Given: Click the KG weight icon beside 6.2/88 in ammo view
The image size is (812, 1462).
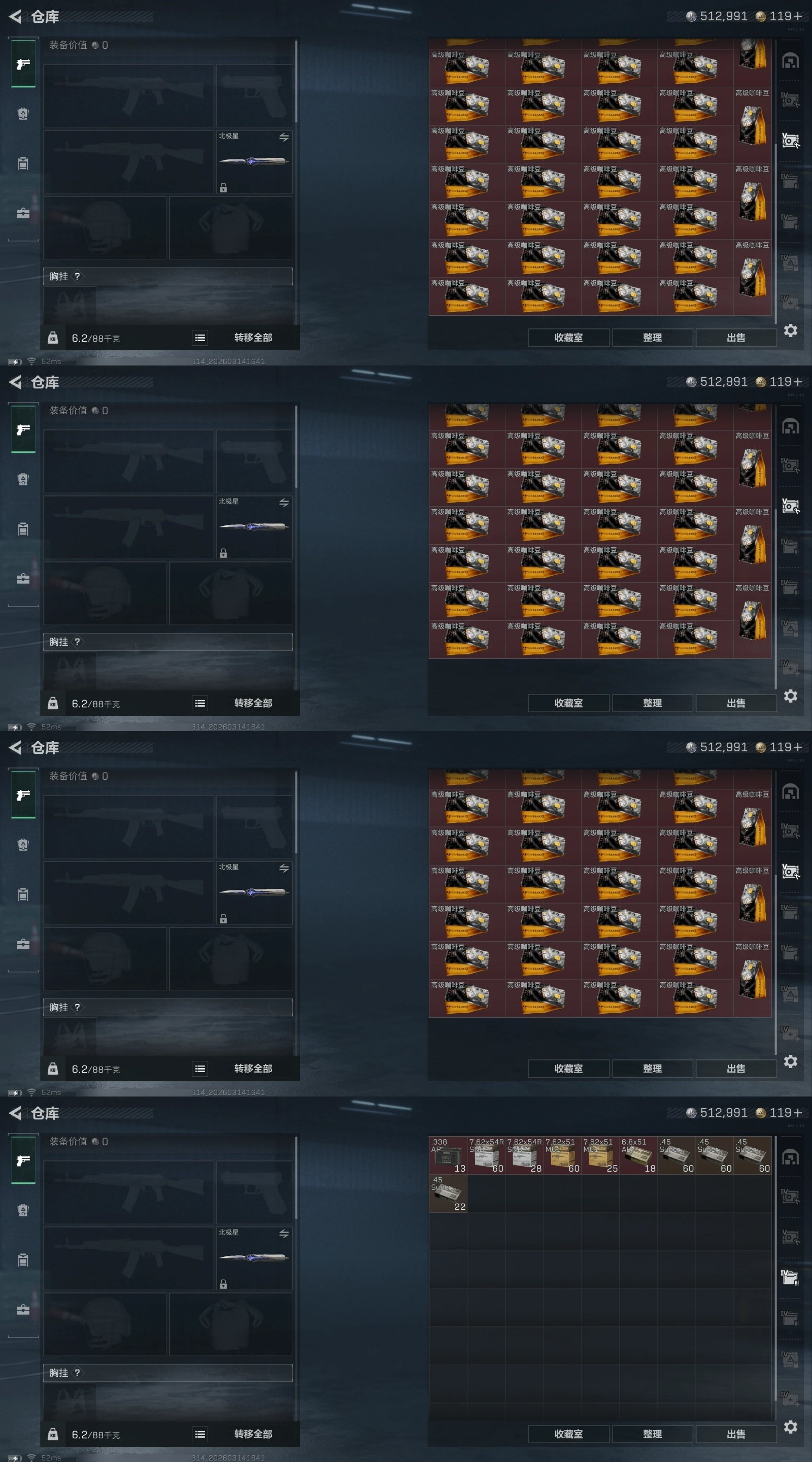Looking at the screenshot, I should (53, 1434).
